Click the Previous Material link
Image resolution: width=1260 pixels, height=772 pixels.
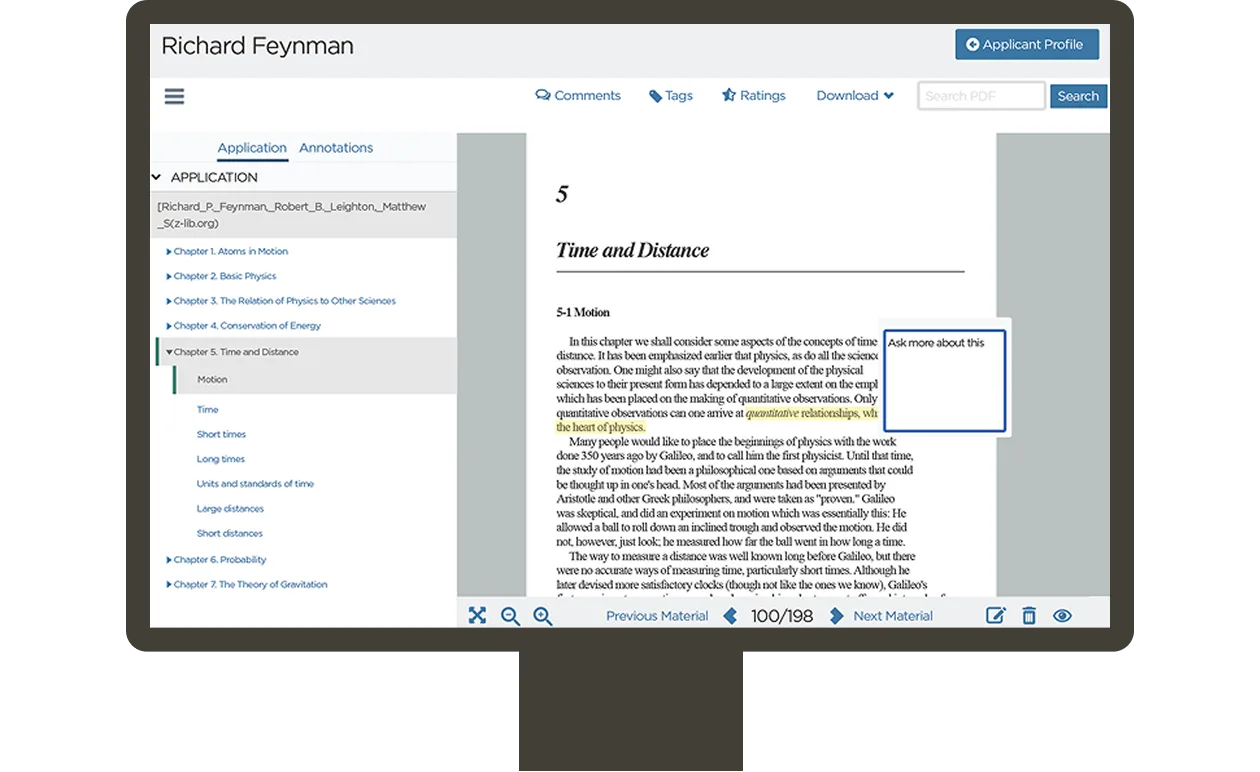(657, 616)
